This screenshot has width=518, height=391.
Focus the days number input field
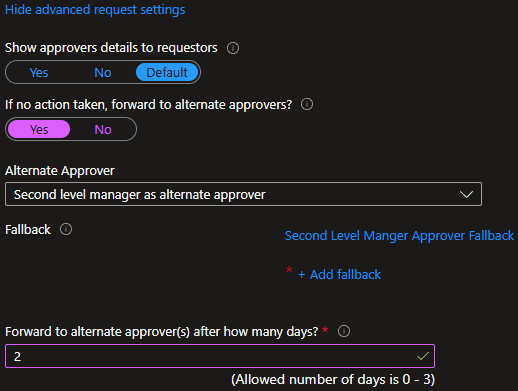coord(220,356)
